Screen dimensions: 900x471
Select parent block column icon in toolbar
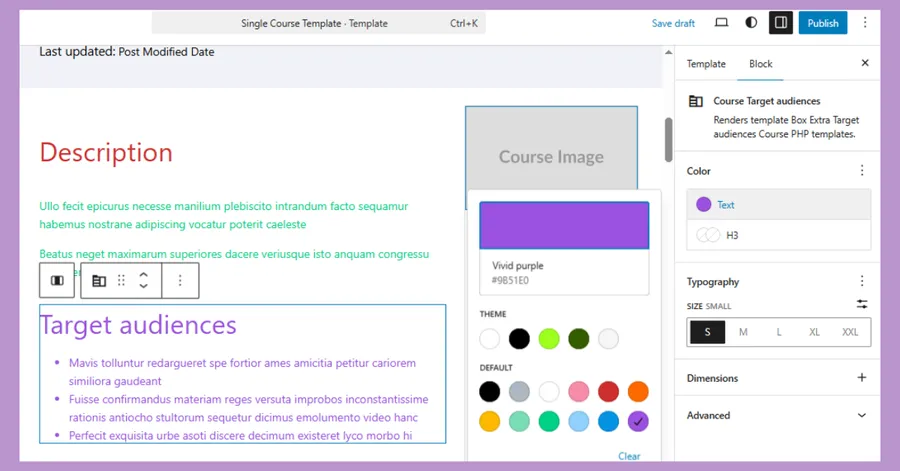point(57,281)
